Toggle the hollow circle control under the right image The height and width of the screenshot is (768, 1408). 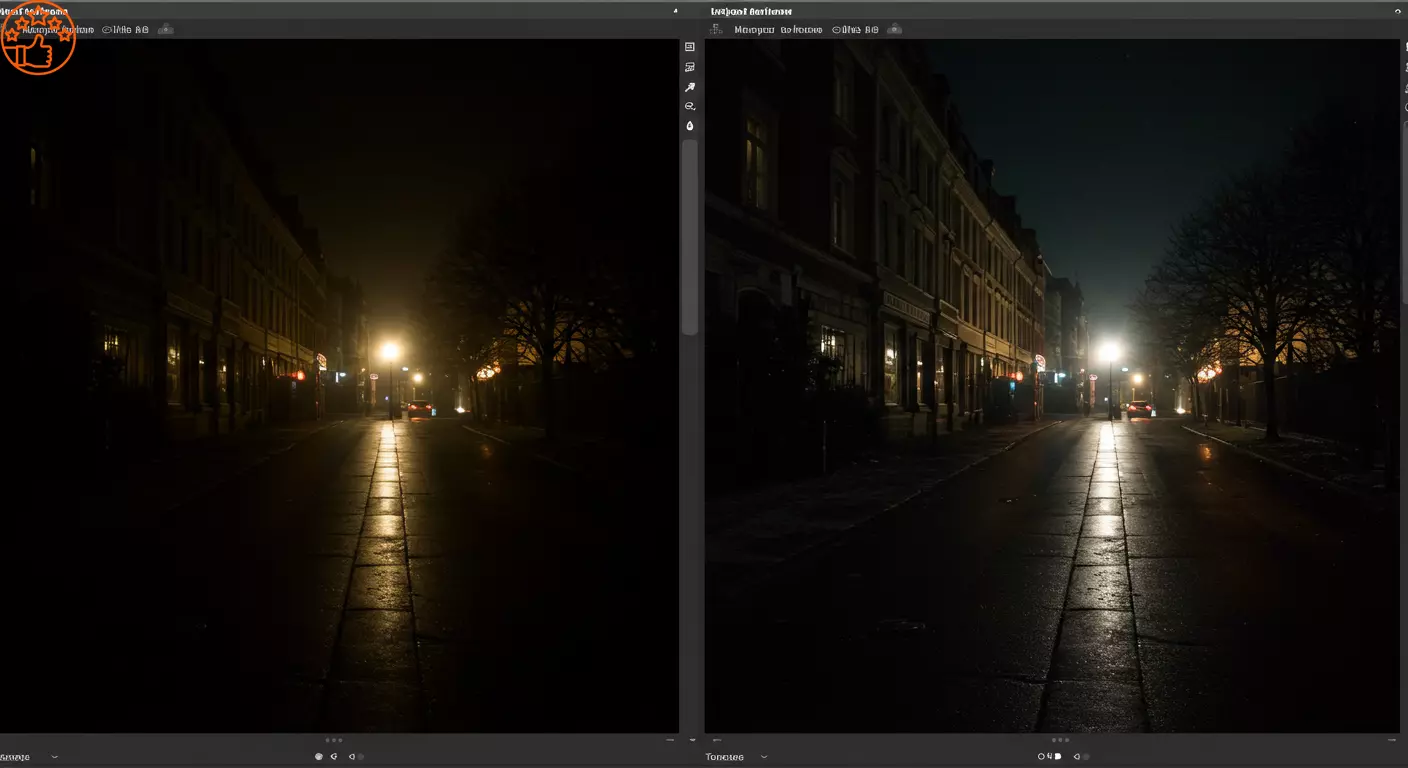(x=1042, y=757)
